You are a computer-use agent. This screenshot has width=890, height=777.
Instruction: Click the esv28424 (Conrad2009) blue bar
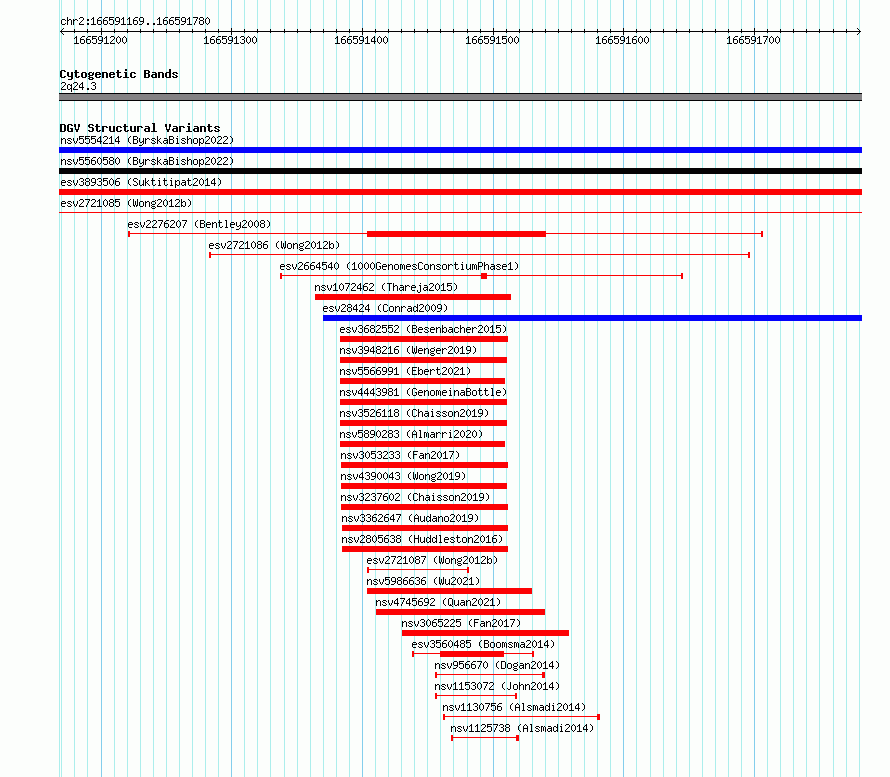(x=593, y=318)
